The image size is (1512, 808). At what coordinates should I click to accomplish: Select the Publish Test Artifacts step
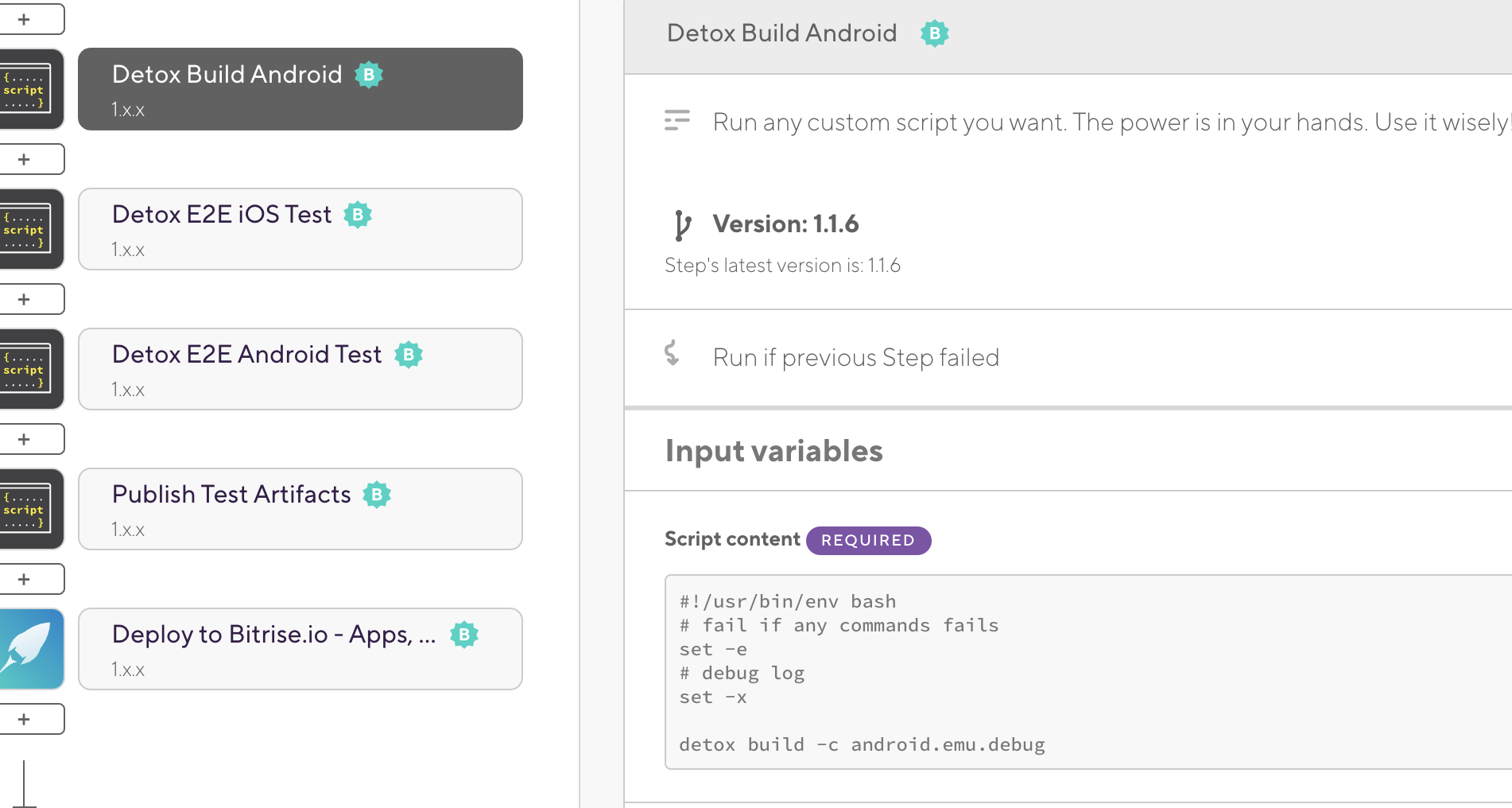pyautogui.click(x=300, y=509)
